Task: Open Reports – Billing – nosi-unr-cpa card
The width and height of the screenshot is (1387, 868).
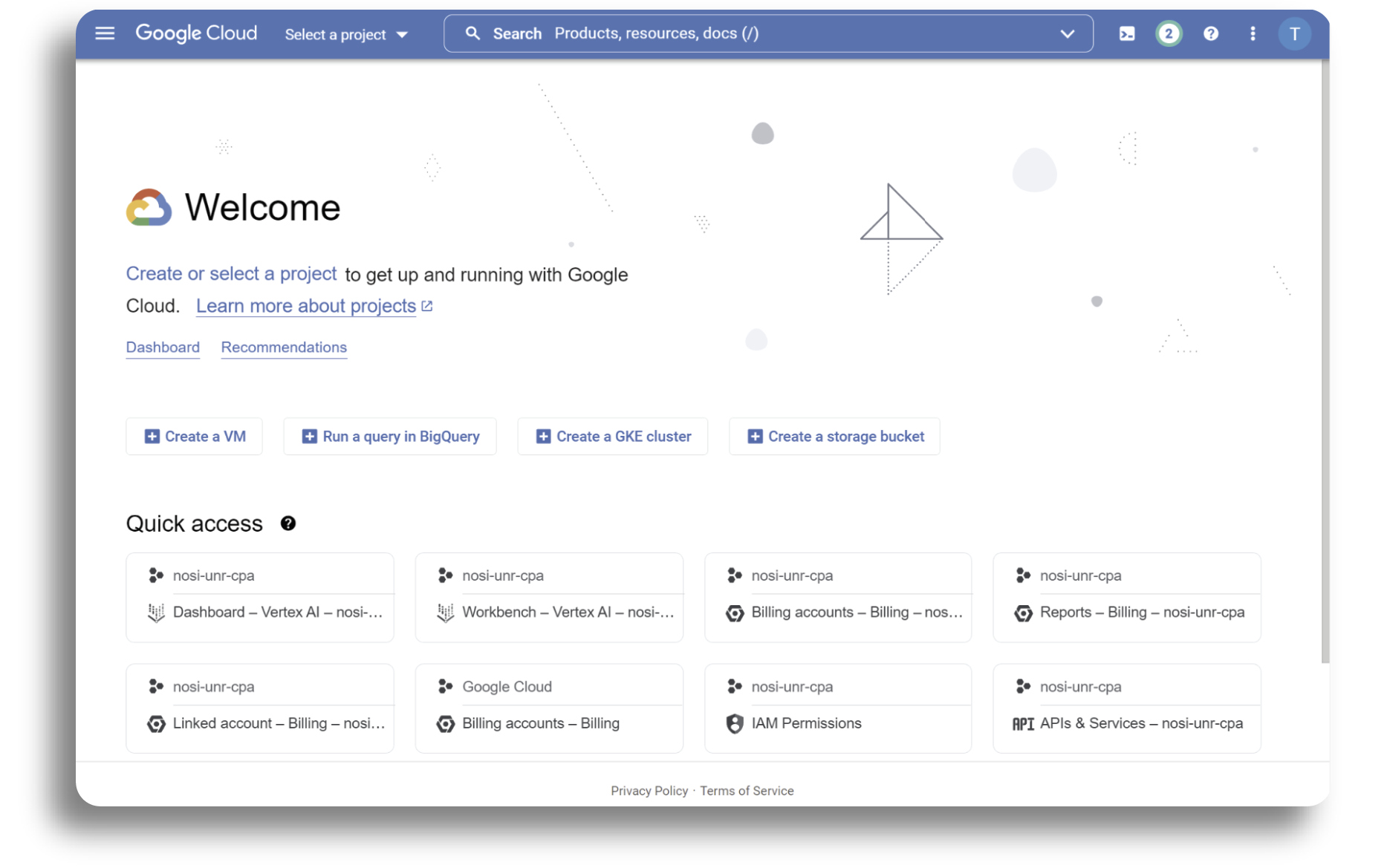Action: pyautogui.click(x=1127, y=598)
